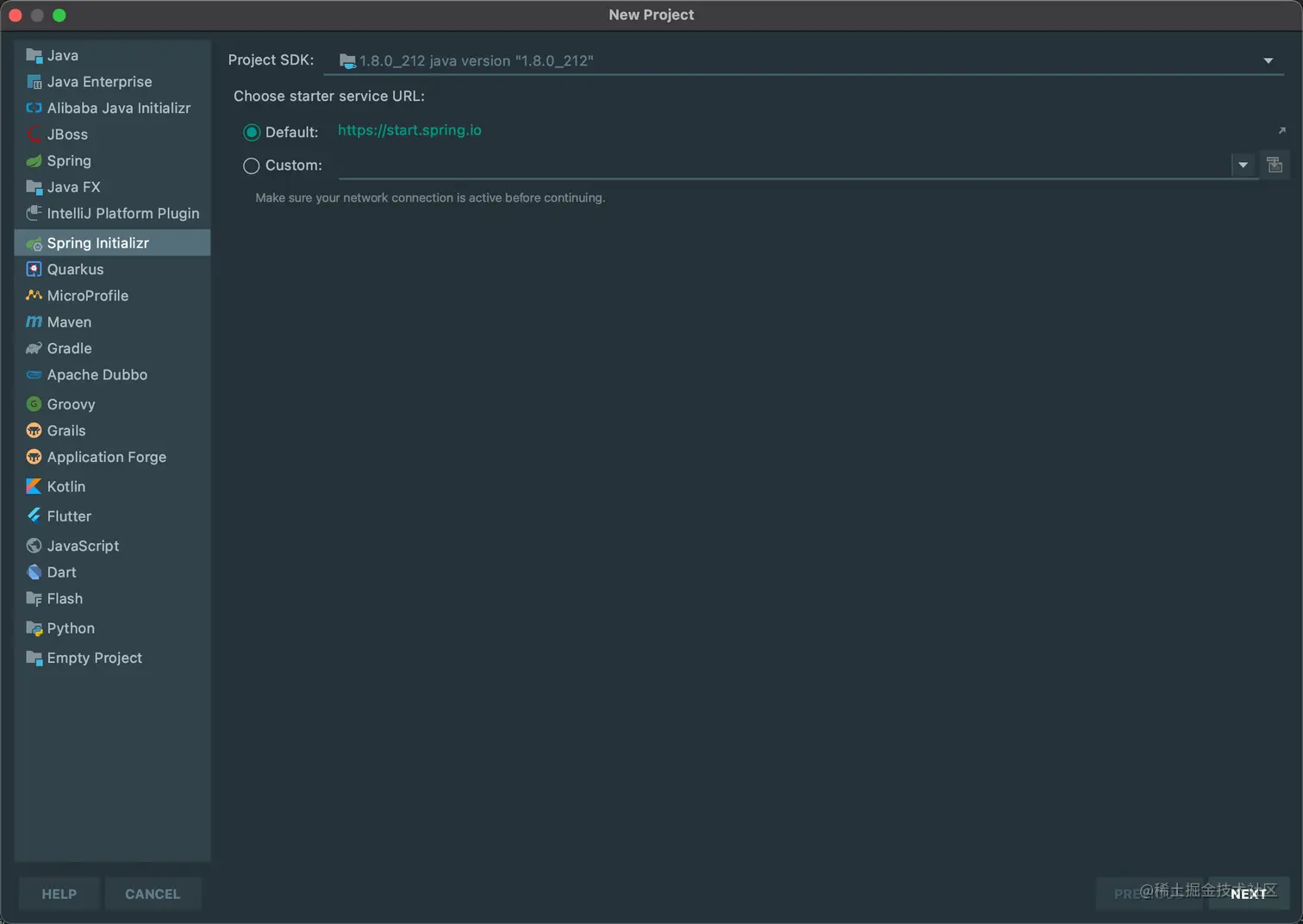Pick the Spring leaf icon
This screenshot has width=1303, height=924.
tap(34, 161)
